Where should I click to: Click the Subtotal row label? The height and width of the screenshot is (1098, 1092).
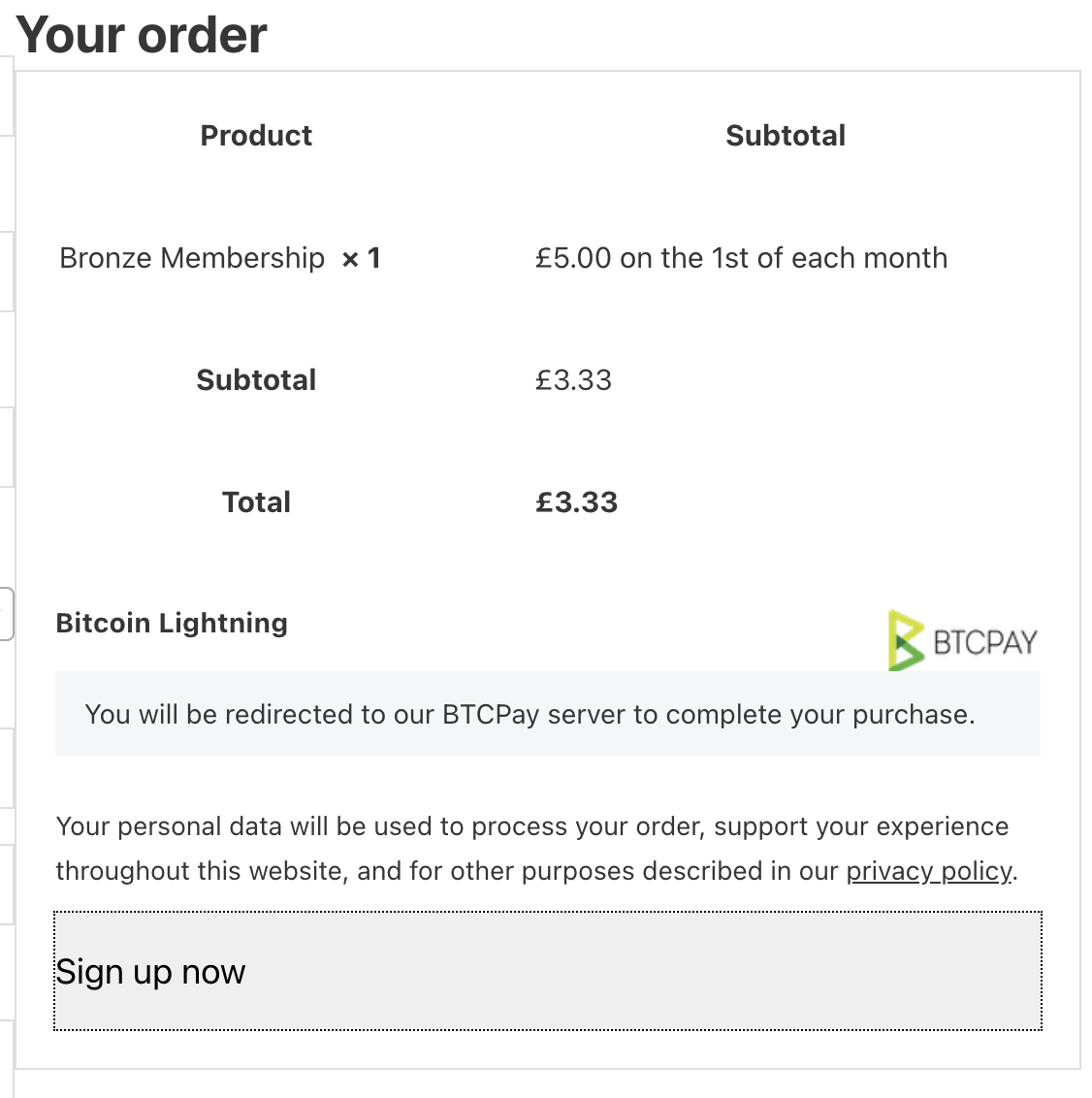[256, 379]
